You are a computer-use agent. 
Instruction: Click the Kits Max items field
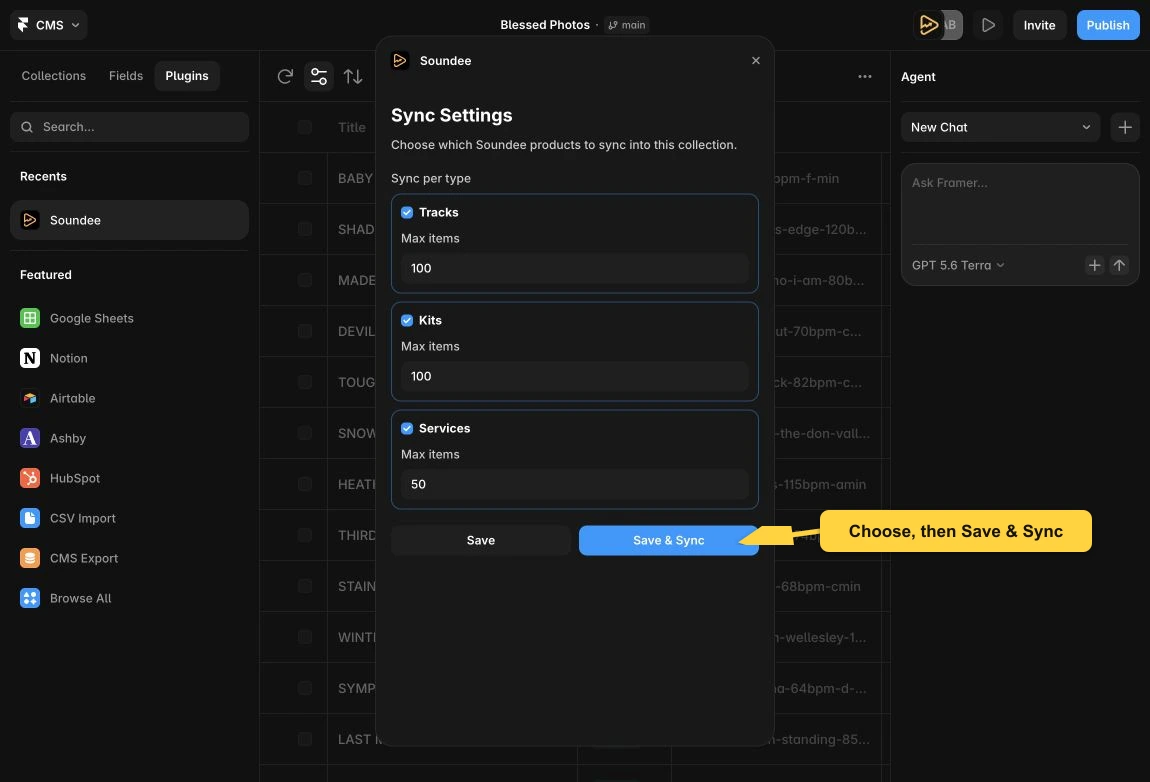tap(574, 376)
